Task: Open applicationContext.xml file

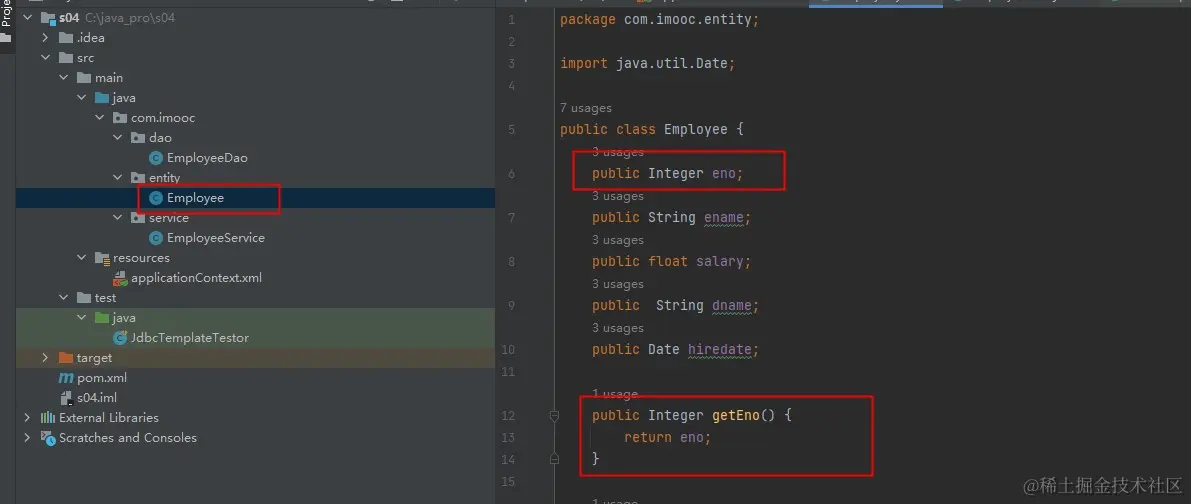Action: (197, 278)
